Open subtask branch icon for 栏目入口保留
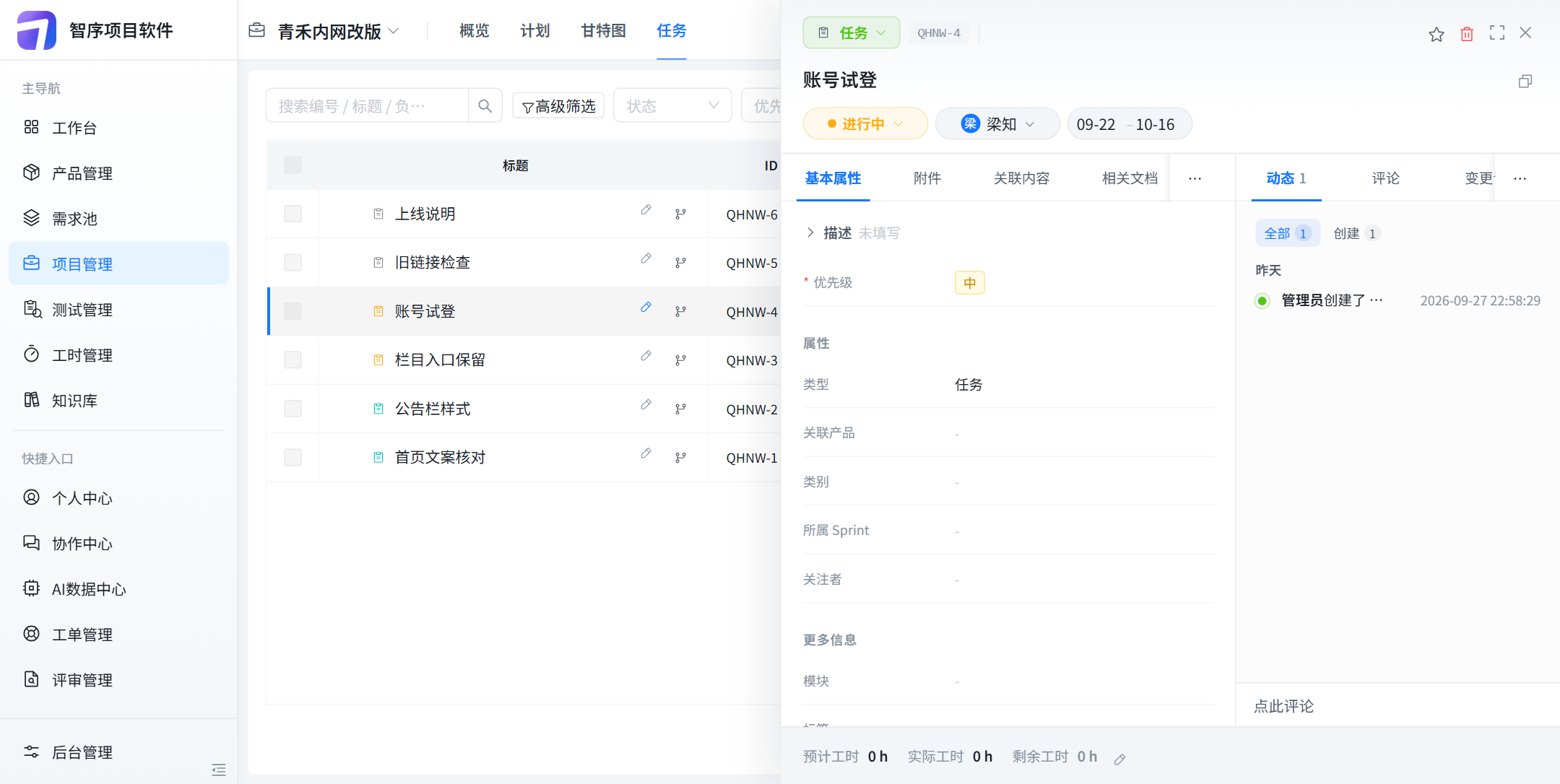The width and height of the screenshot is (1560, 784). point(680,360)
